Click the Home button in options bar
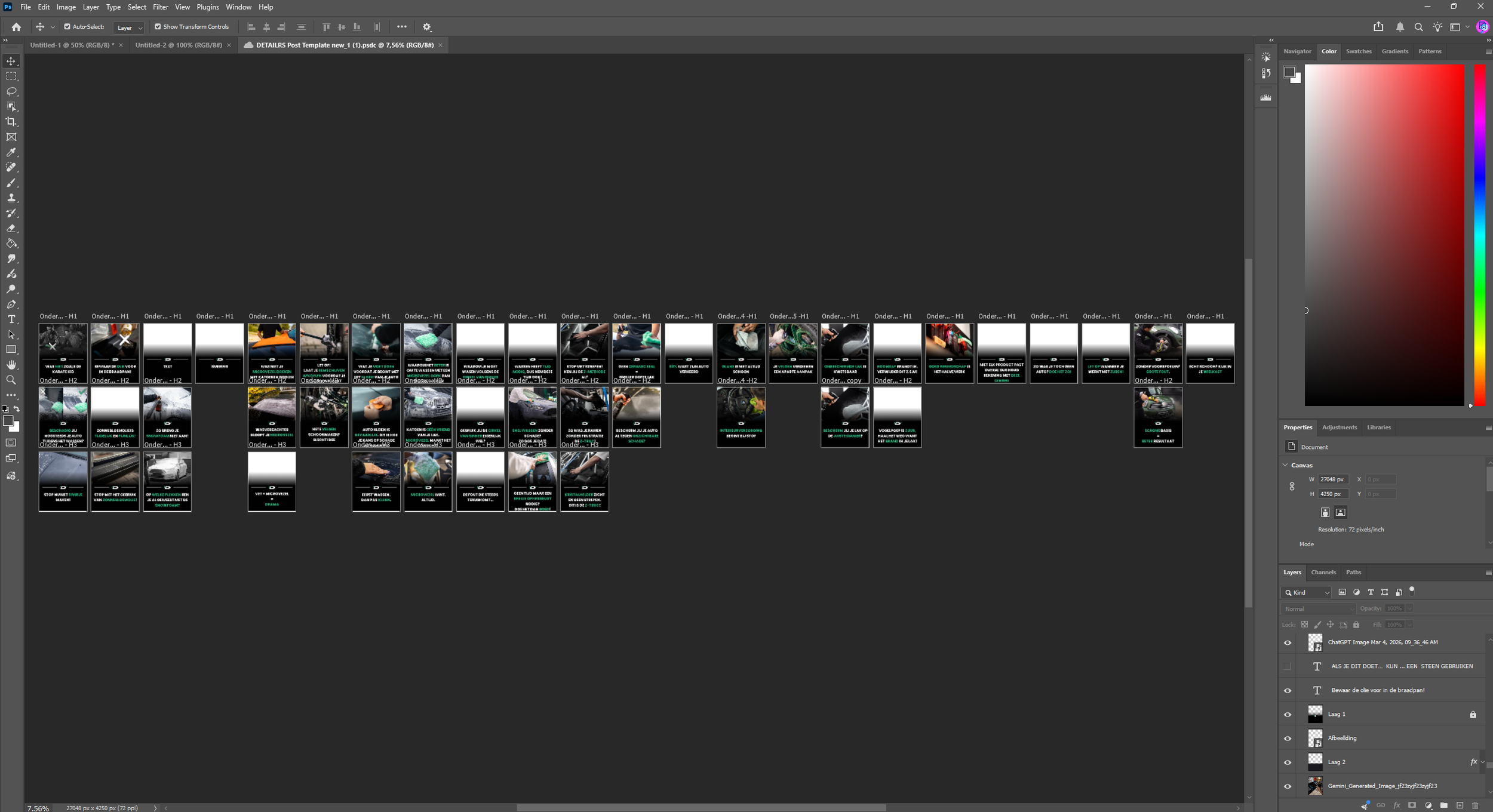The image size is (1493, 812). tap(16, 27)
